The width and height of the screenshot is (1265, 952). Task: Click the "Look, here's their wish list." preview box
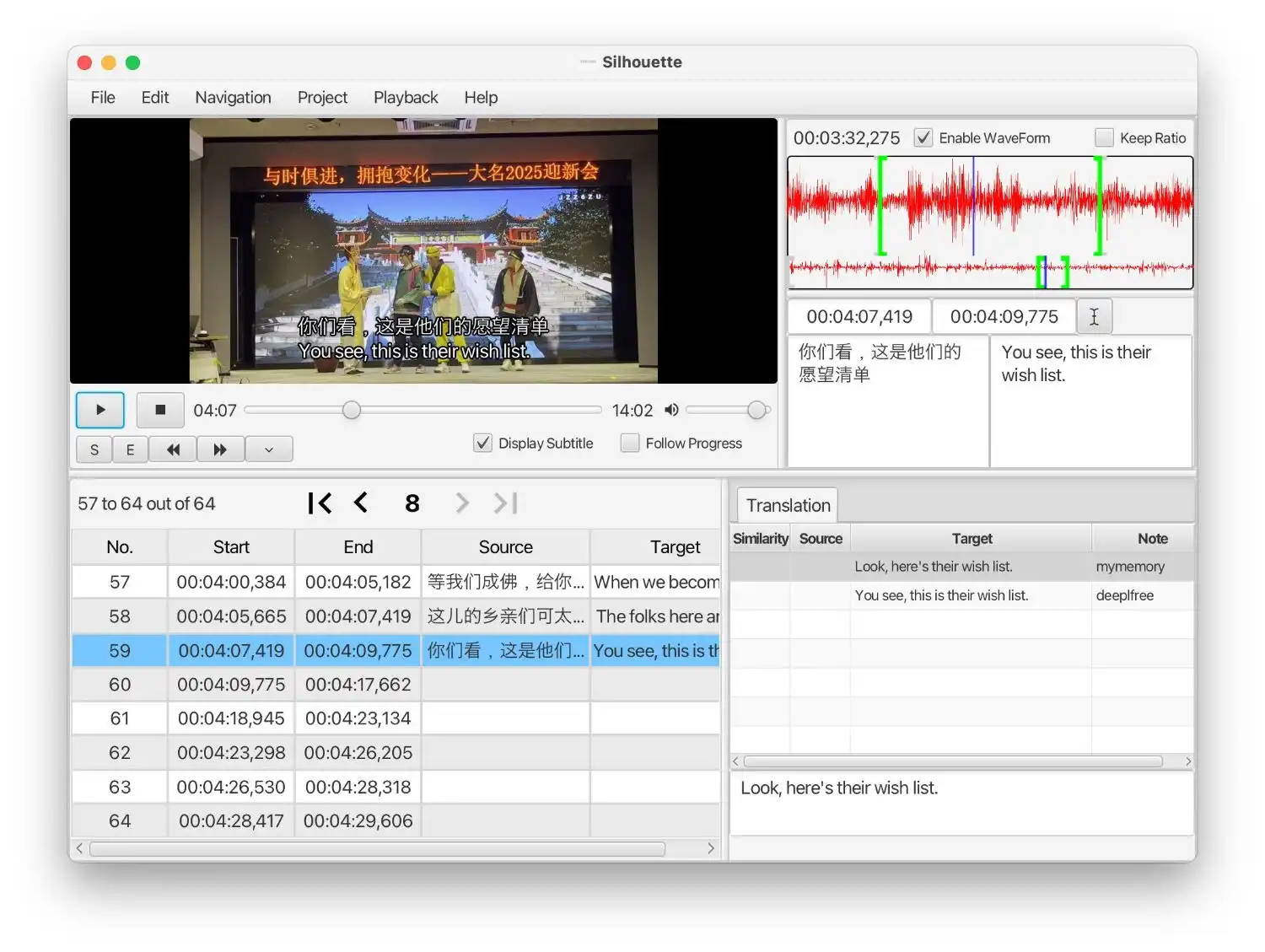[962, 804]
